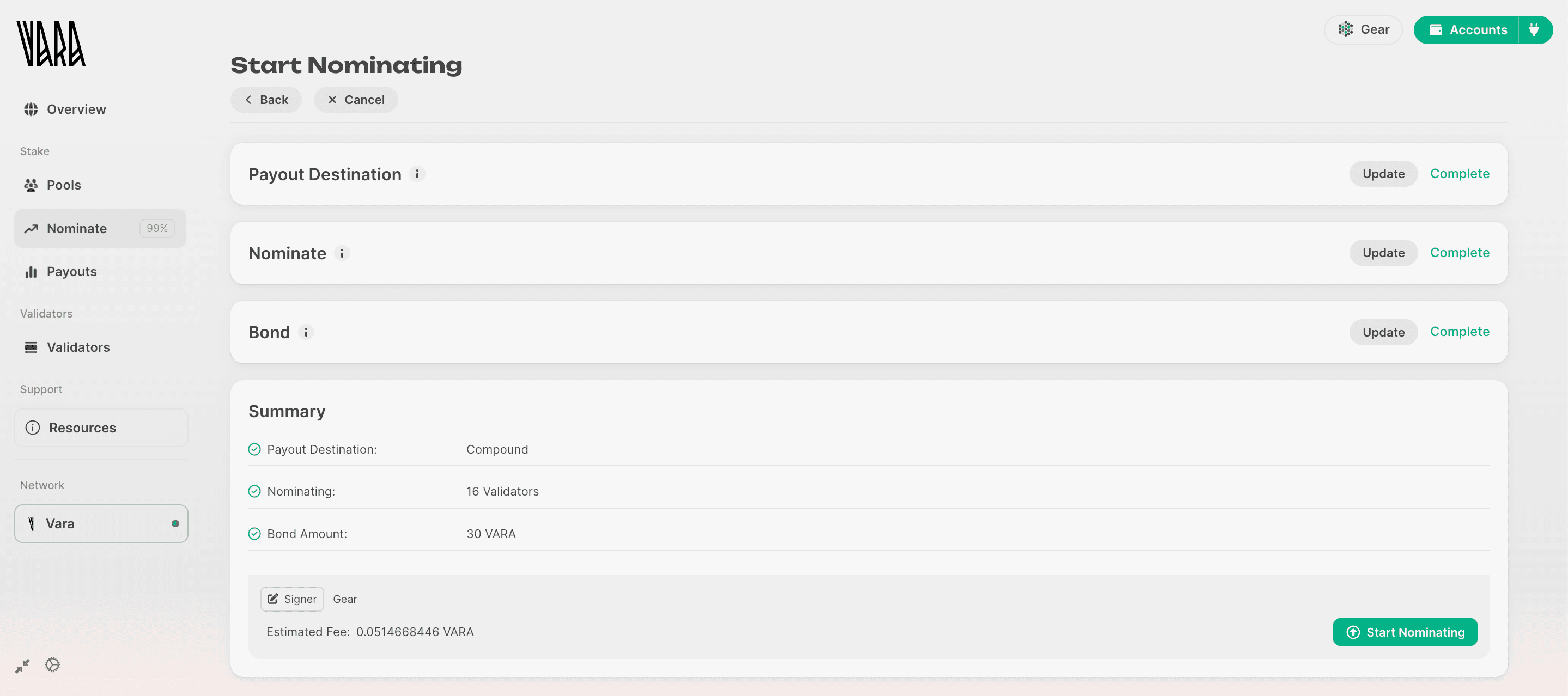This screenshot has height=696, width=1568.
Task: Click the collapse arrows icon at bottom left
Action: 22,665
